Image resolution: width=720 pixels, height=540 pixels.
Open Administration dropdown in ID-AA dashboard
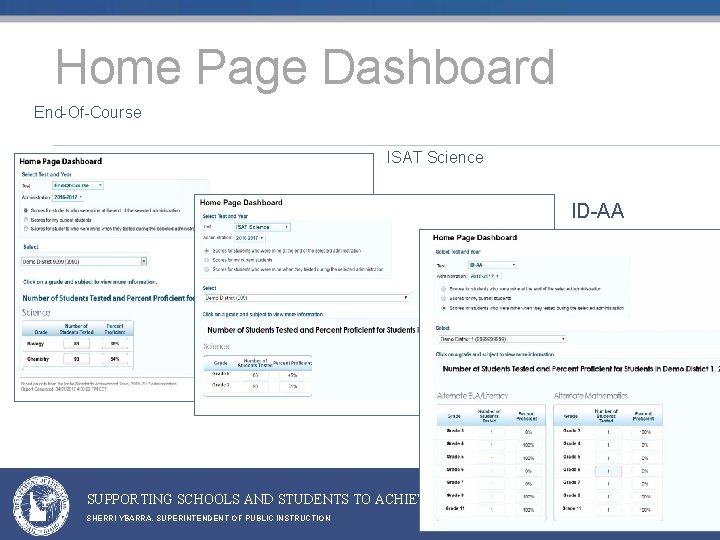tap(484, 276)
